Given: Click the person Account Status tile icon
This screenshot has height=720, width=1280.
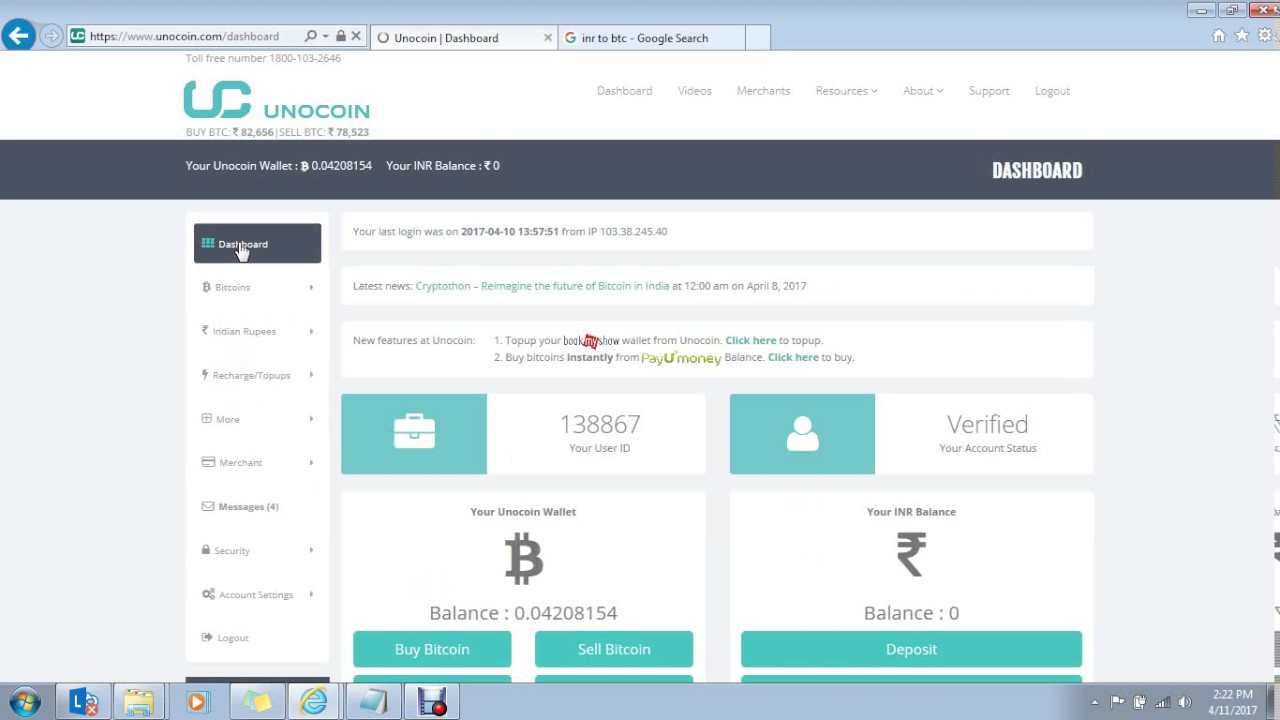Looking at the screenshot, I should click(x=802, y=433).
